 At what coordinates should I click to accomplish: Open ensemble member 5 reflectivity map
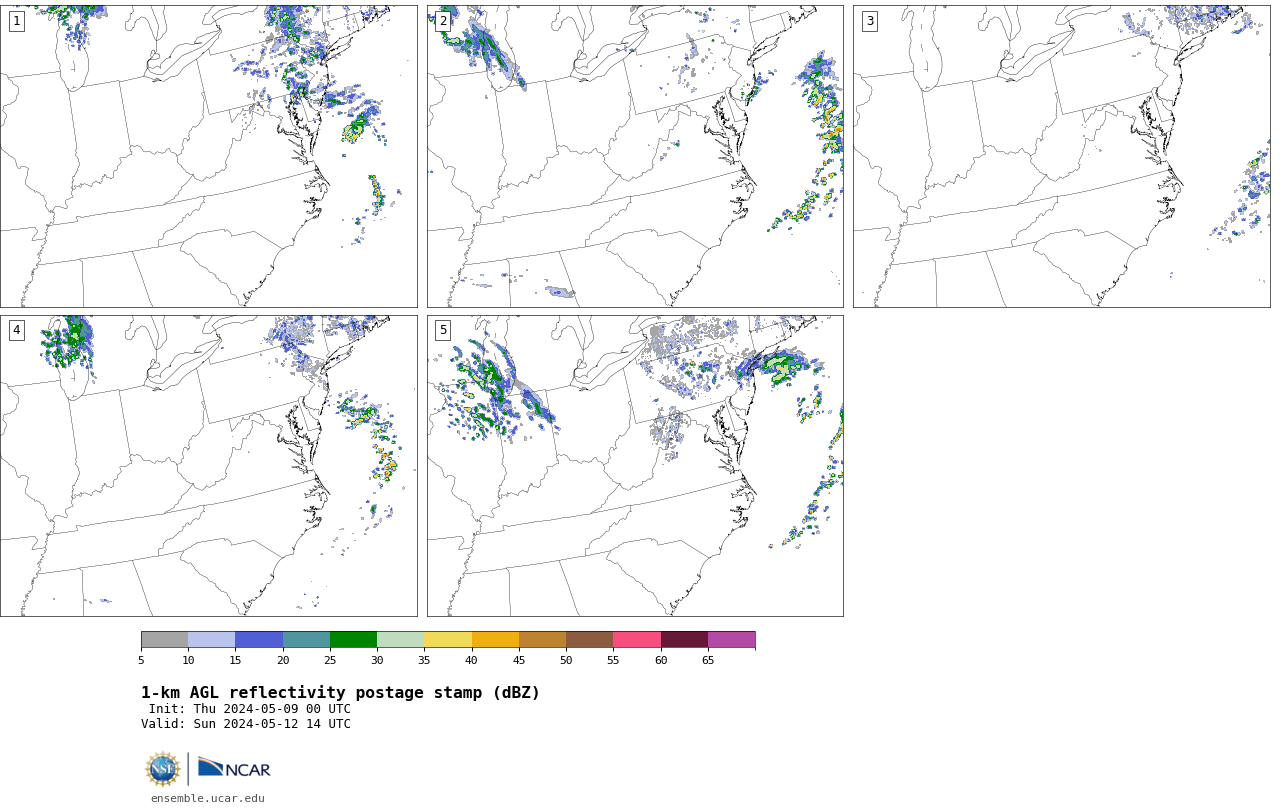[x=635, y=466]
